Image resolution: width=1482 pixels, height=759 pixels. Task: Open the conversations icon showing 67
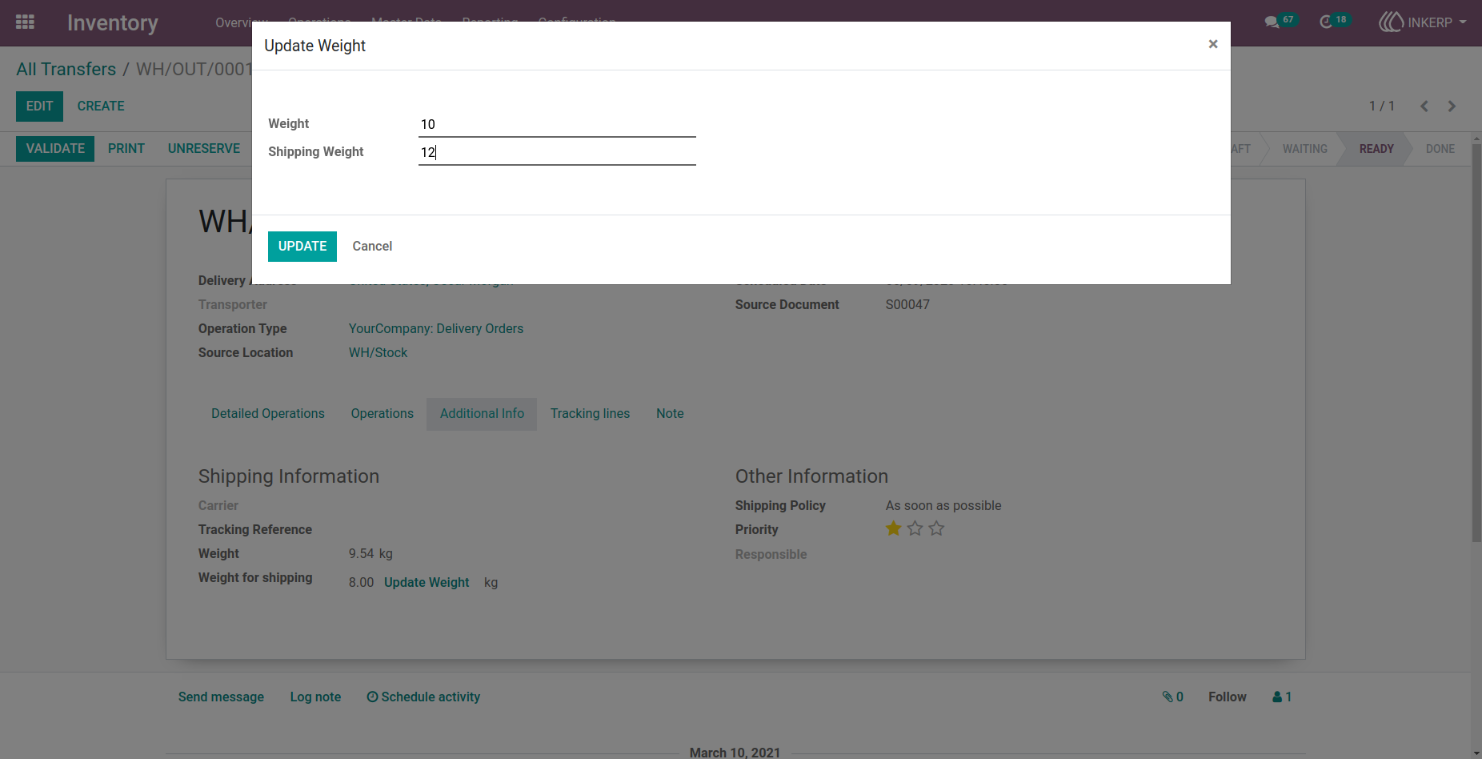[x=1279, y=22]
